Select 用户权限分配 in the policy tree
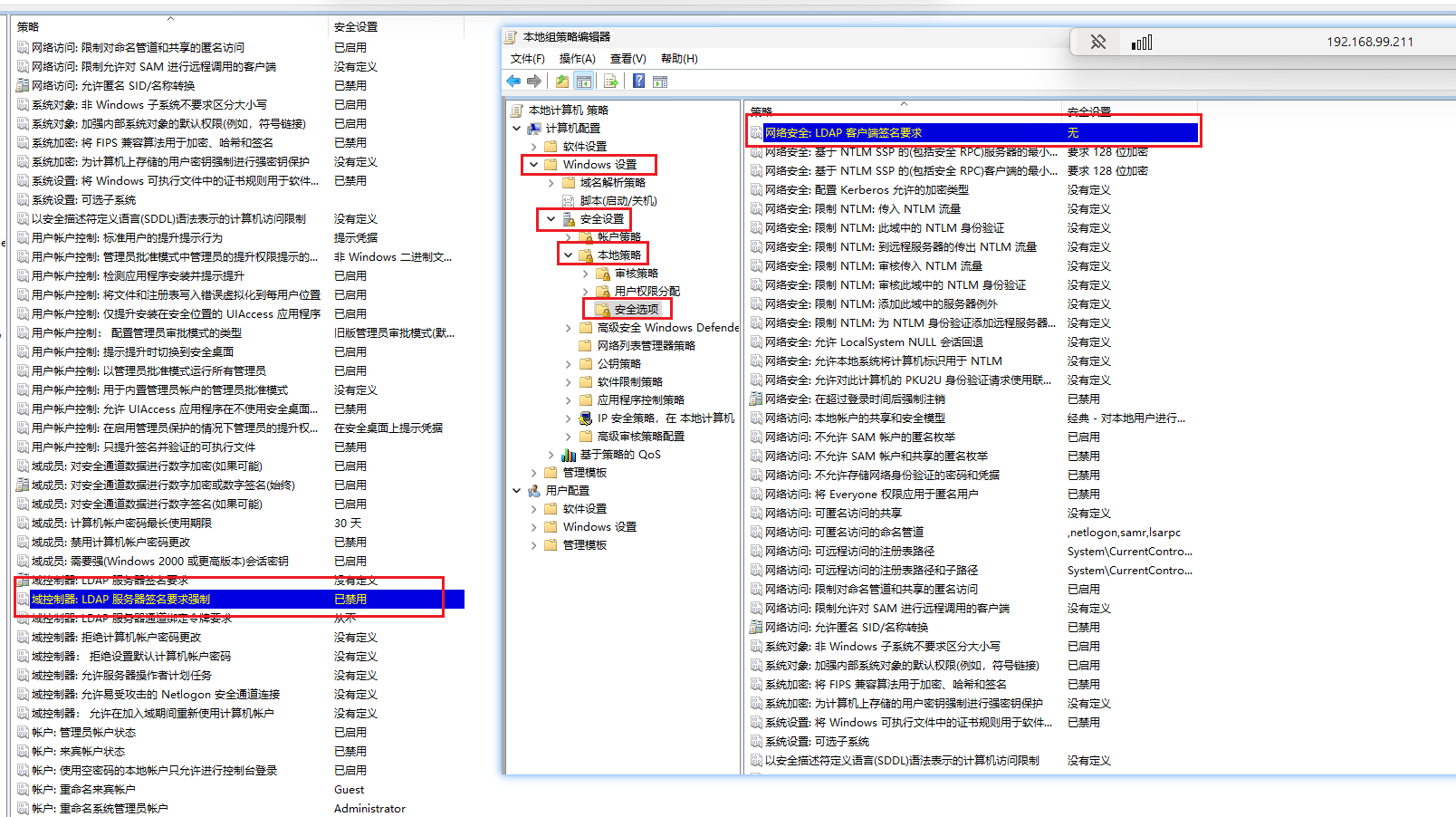 [647, 292]
